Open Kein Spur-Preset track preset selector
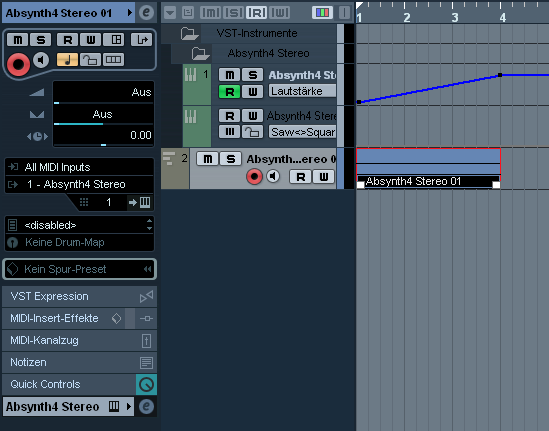This screenshot has height=431, width=549. pos(79,269)
